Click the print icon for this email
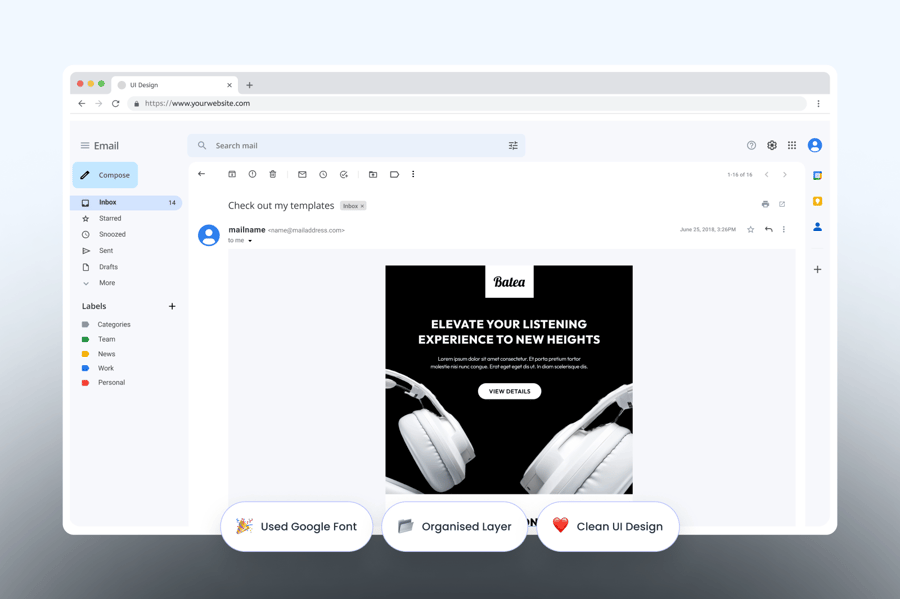Viewport: 900px width, 599px height. click(x=765, y=204)
